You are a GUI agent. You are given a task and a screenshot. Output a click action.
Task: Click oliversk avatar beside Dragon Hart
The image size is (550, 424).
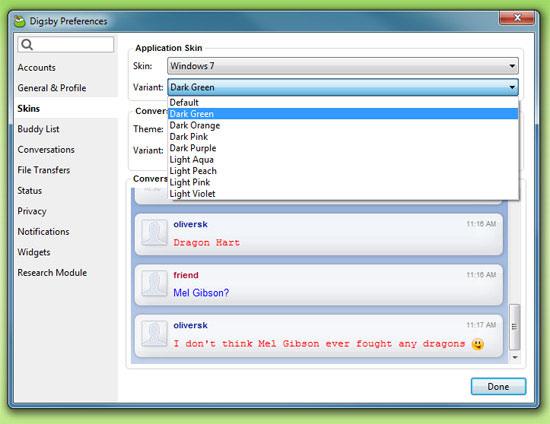tap(154, 233)
